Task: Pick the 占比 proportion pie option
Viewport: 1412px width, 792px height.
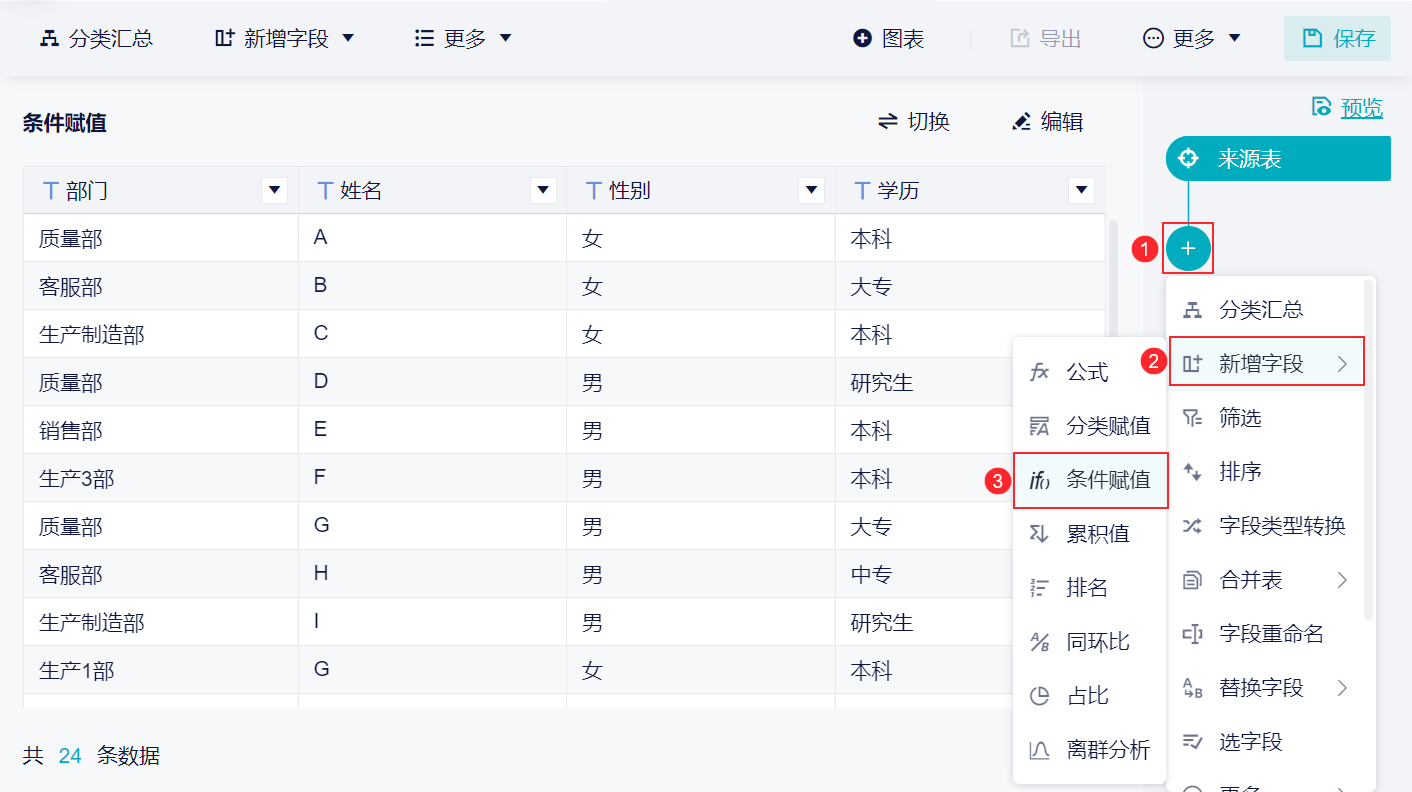Action: 1088,696
